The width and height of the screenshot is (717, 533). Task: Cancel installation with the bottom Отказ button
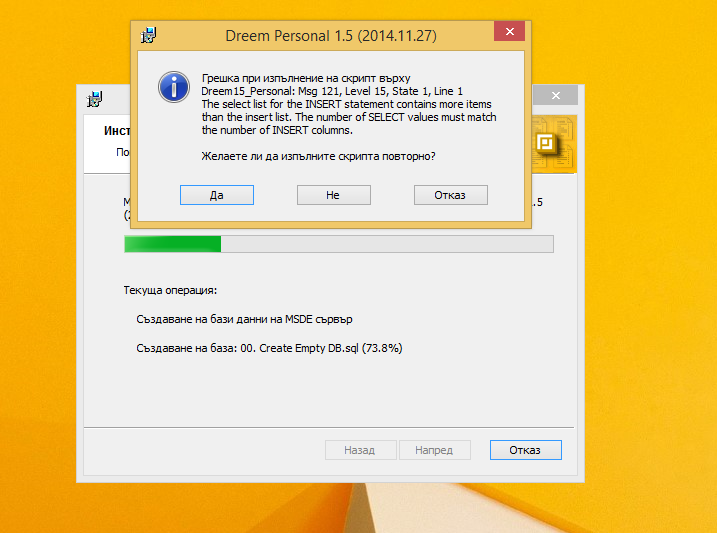tap(525, 450)
